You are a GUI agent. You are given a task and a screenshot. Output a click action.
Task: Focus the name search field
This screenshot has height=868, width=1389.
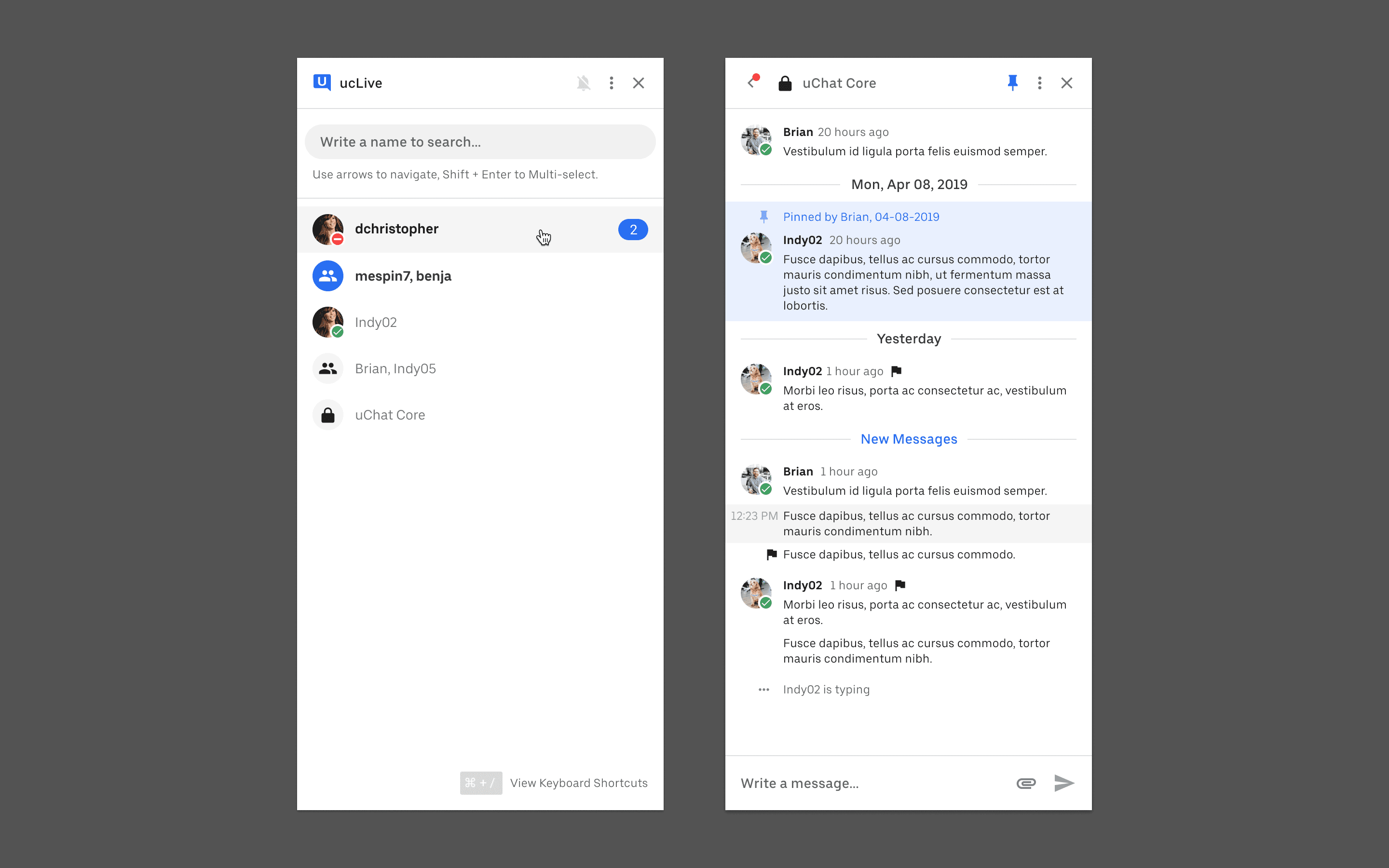click(480, 142)
